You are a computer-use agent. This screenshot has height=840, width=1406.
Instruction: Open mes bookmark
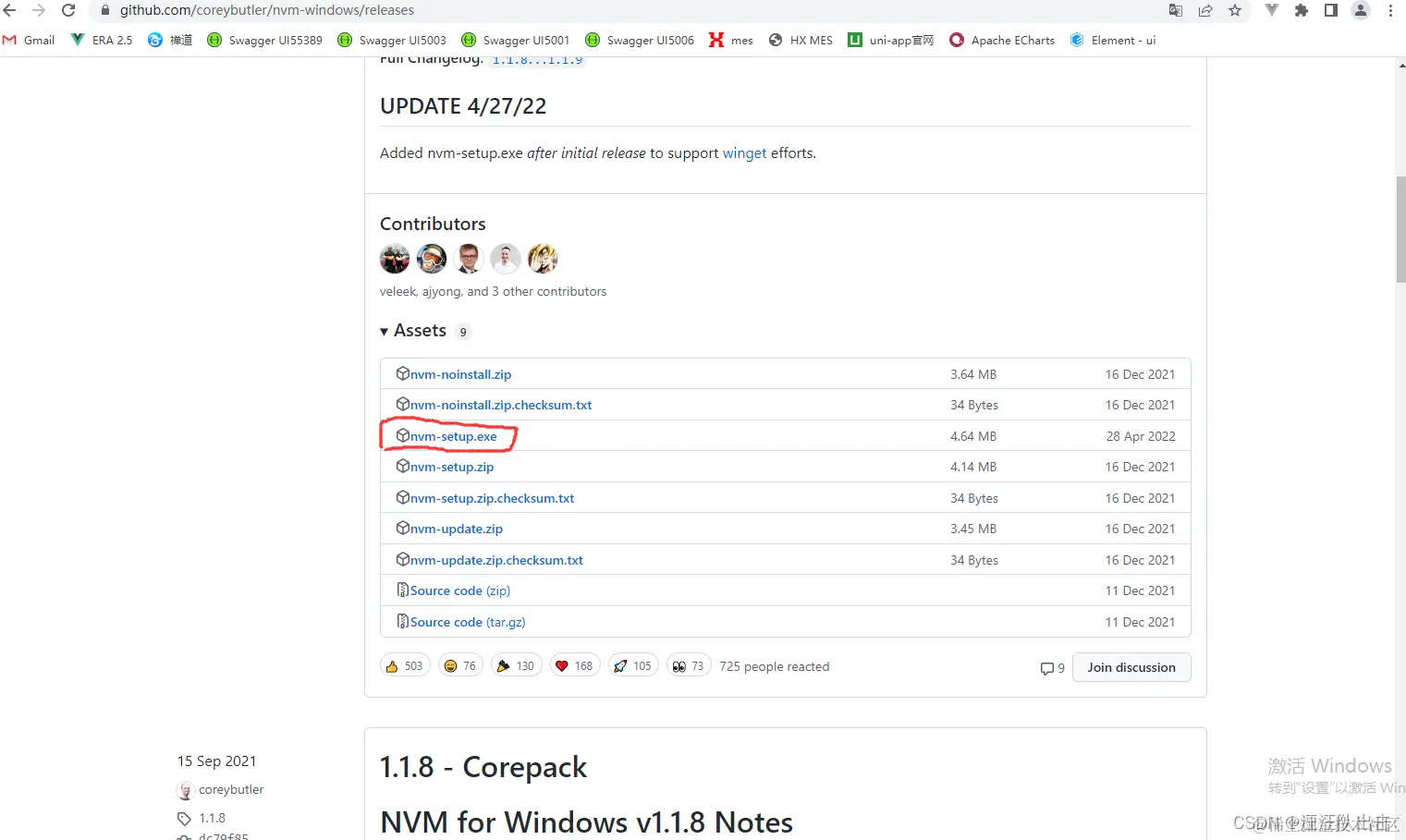coord(731,40)
